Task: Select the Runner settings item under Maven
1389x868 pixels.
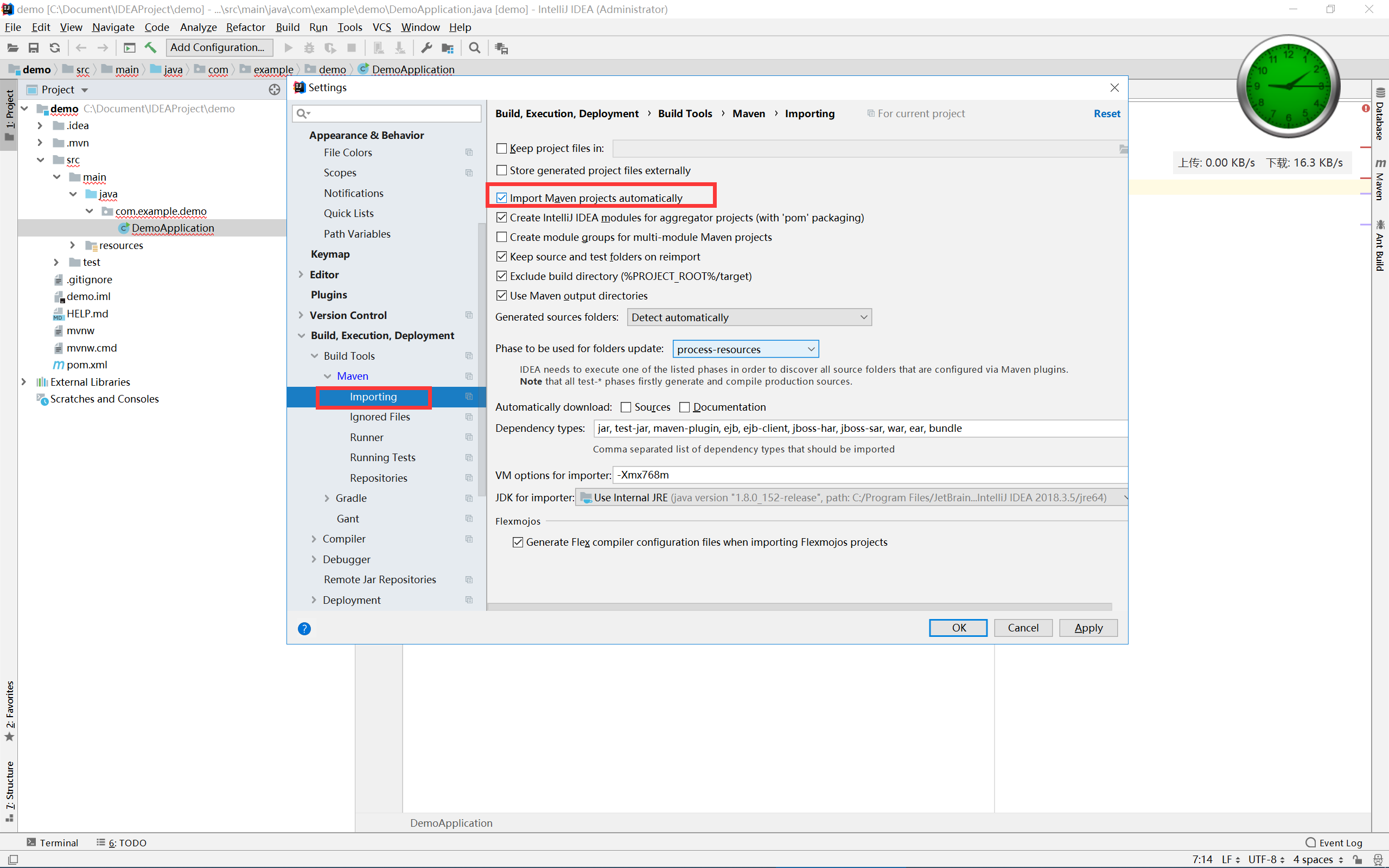Action: pos(366,437)
